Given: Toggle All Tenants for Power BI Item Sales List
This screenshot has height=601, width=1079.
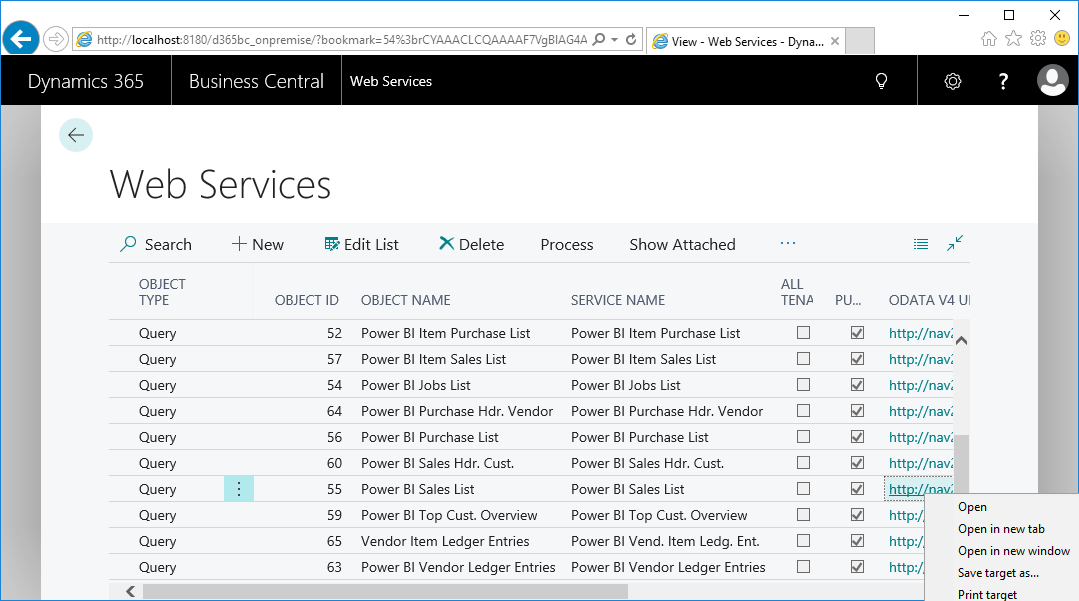Looking at the screenshot, I should (803, 359).
